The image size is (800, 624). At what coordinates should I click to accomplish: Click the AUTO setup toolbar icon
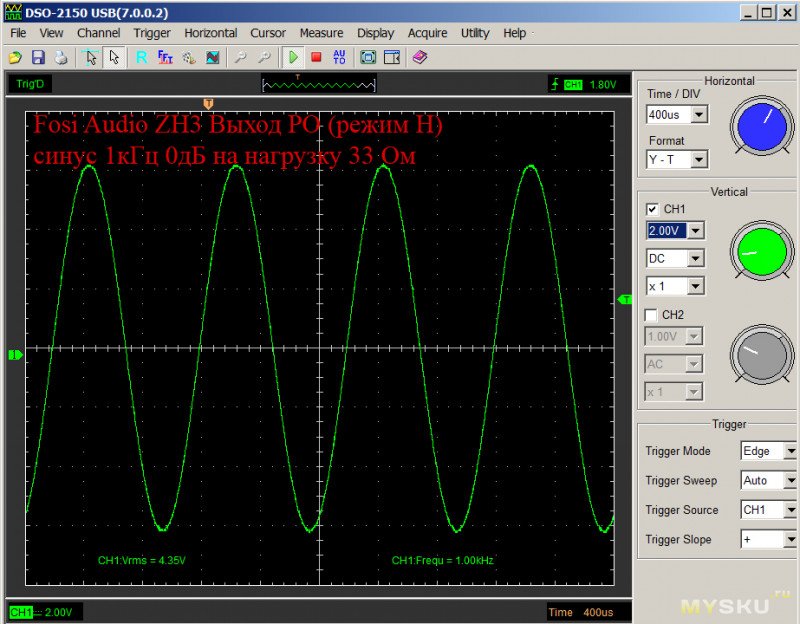click(x=339, y=58)
